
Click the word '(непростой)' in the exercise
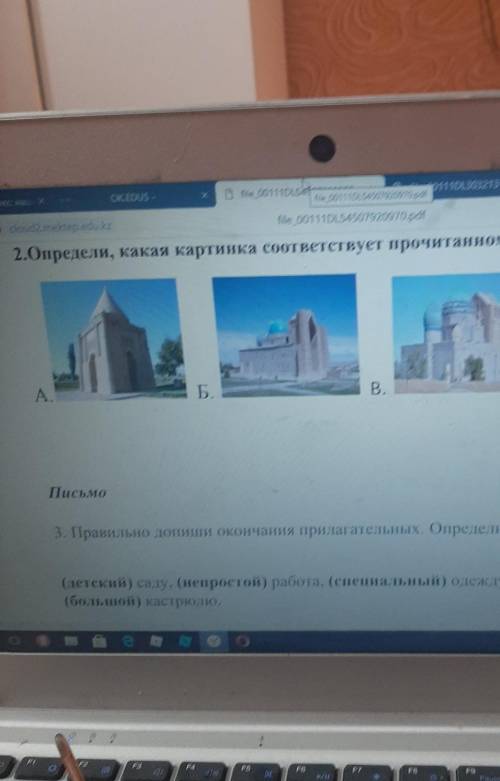(222, 582)
